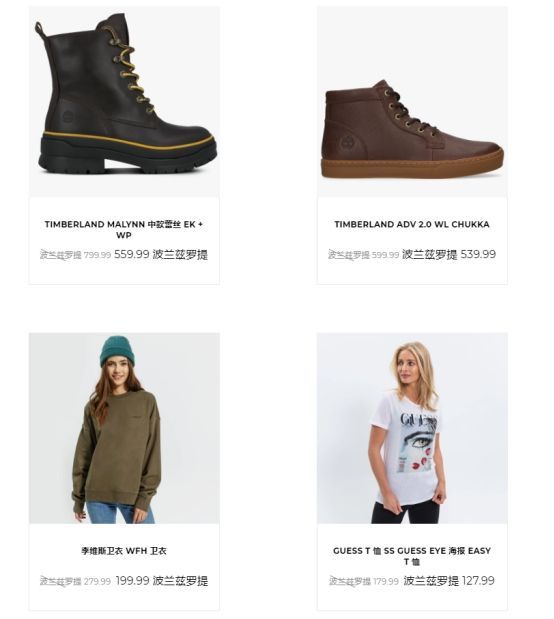
Task: Click the green beanie in the sweatshirt photo
Action: click(117, 351)
